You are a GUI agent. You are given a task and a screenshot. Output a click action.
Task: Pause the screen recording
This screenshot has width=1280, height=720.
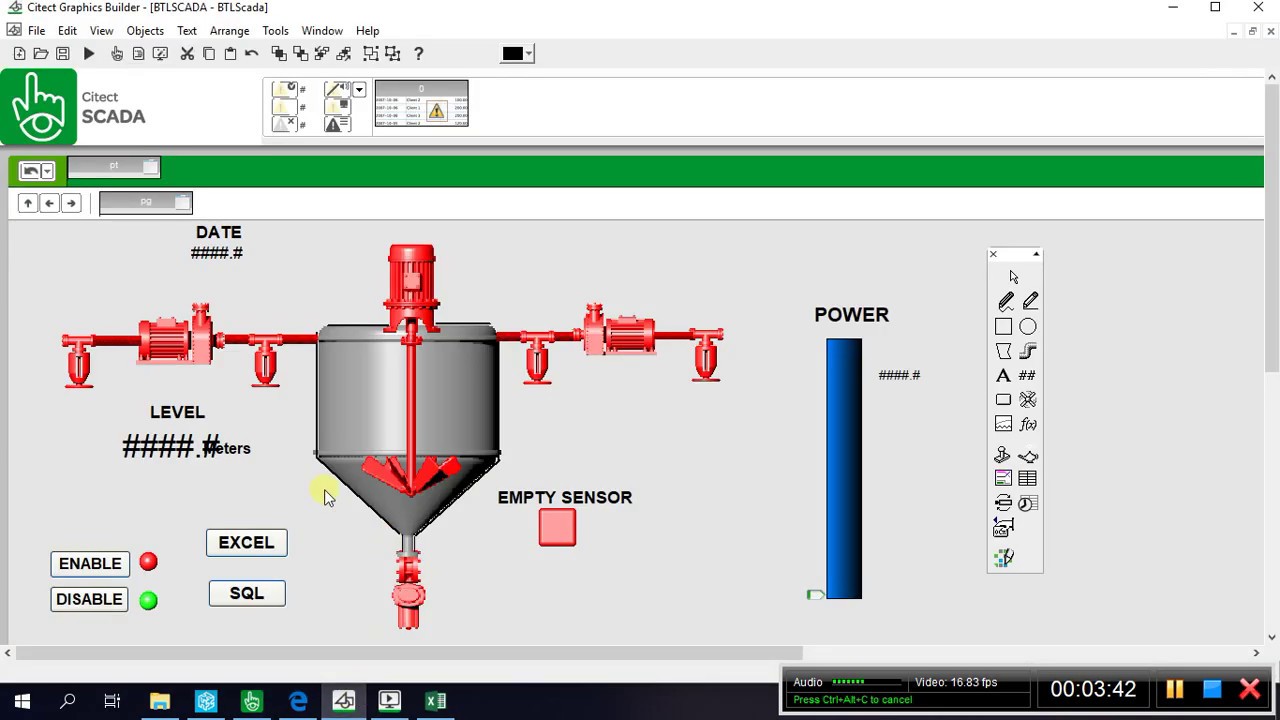coord(1175,689)
